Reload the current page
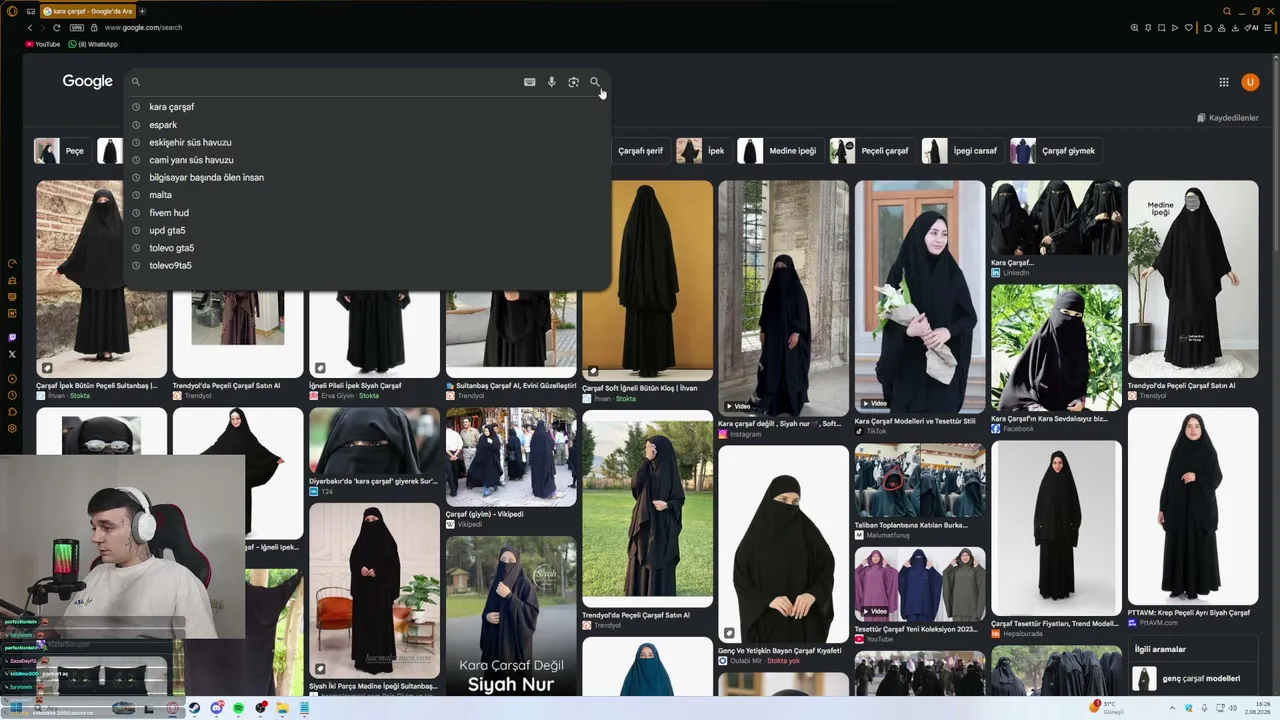 [x=56, y=28]
